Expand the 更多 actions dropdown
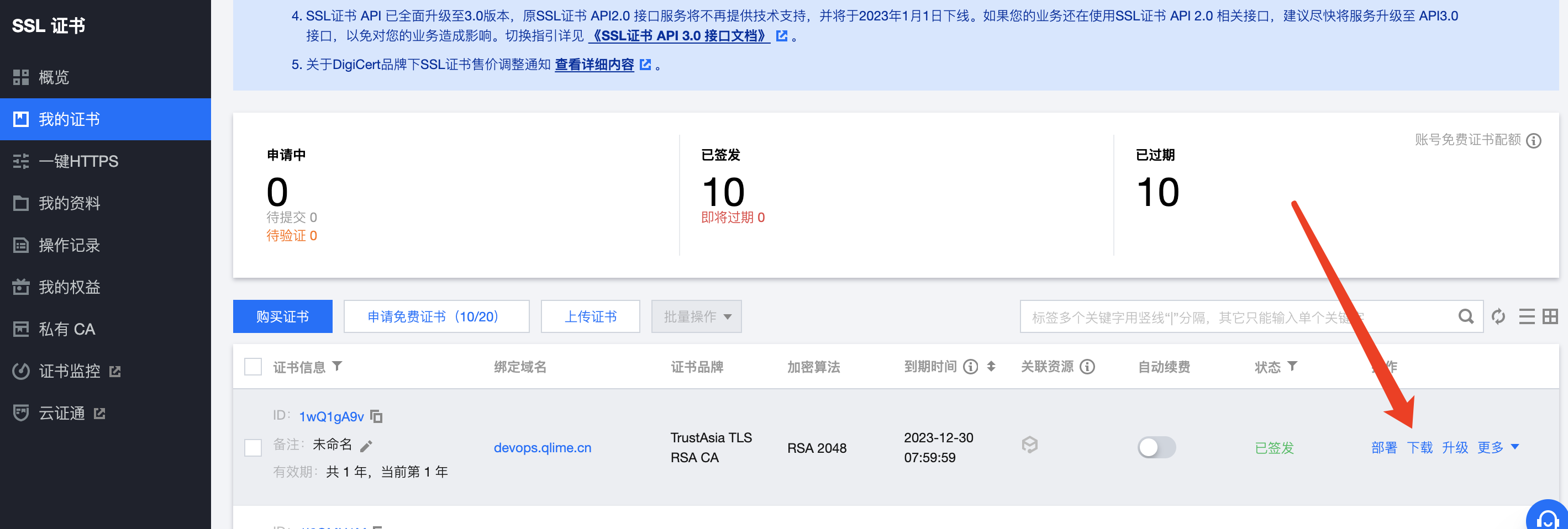The image size is (1568, 529). pos(1498,447)
